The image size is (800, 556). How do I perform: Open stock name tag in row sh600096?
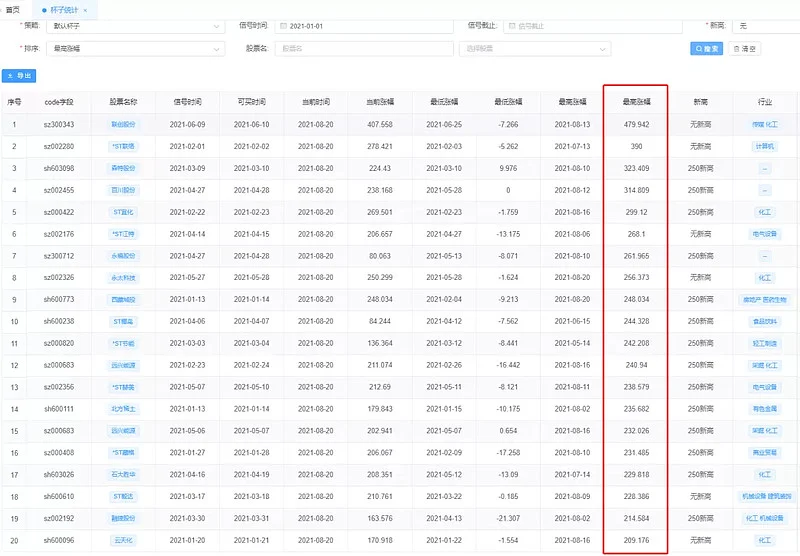pyautogui.click(x=123, y=540)
